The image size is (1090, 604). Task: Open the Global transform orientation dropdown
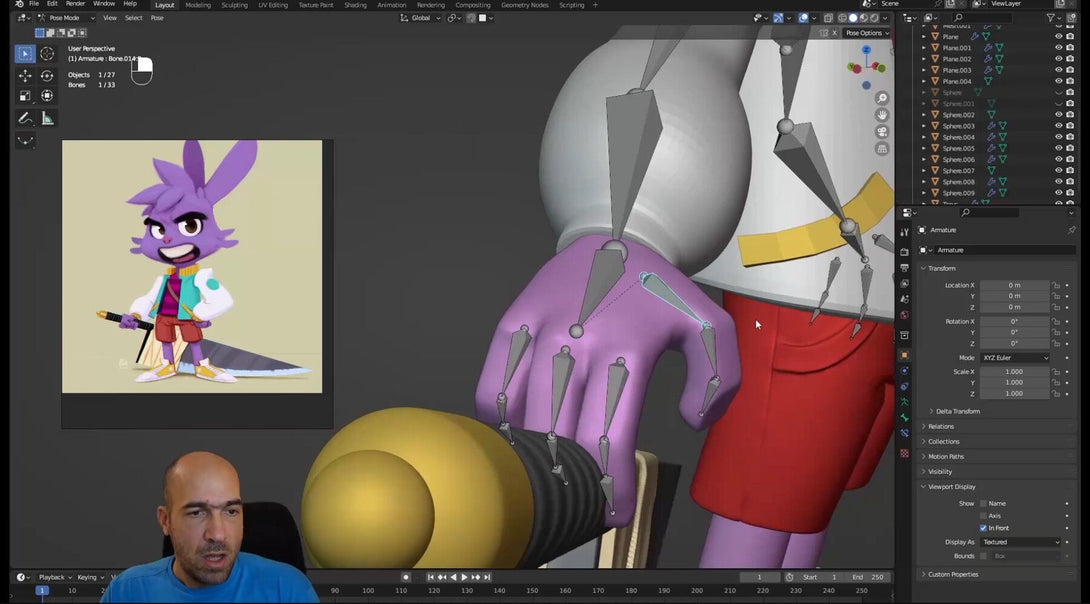(x=421, y=18)
